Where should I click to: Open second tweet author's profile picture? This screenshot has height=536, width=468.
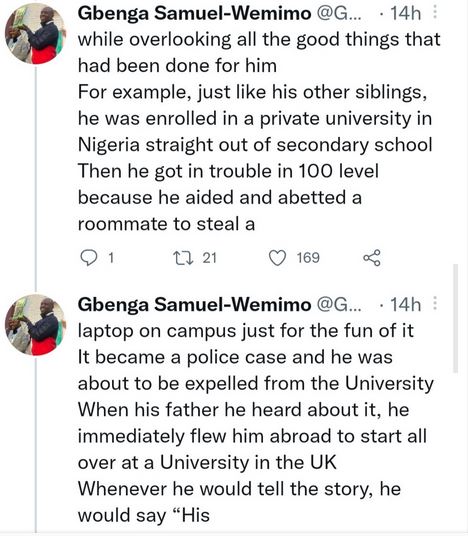pyautogui.click(x=35, y=325)
